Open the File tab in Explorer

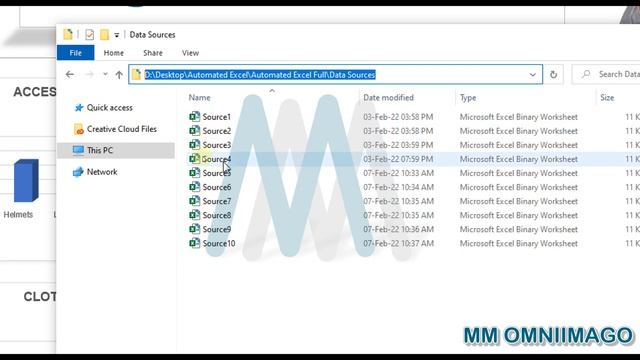click(76, 53)
